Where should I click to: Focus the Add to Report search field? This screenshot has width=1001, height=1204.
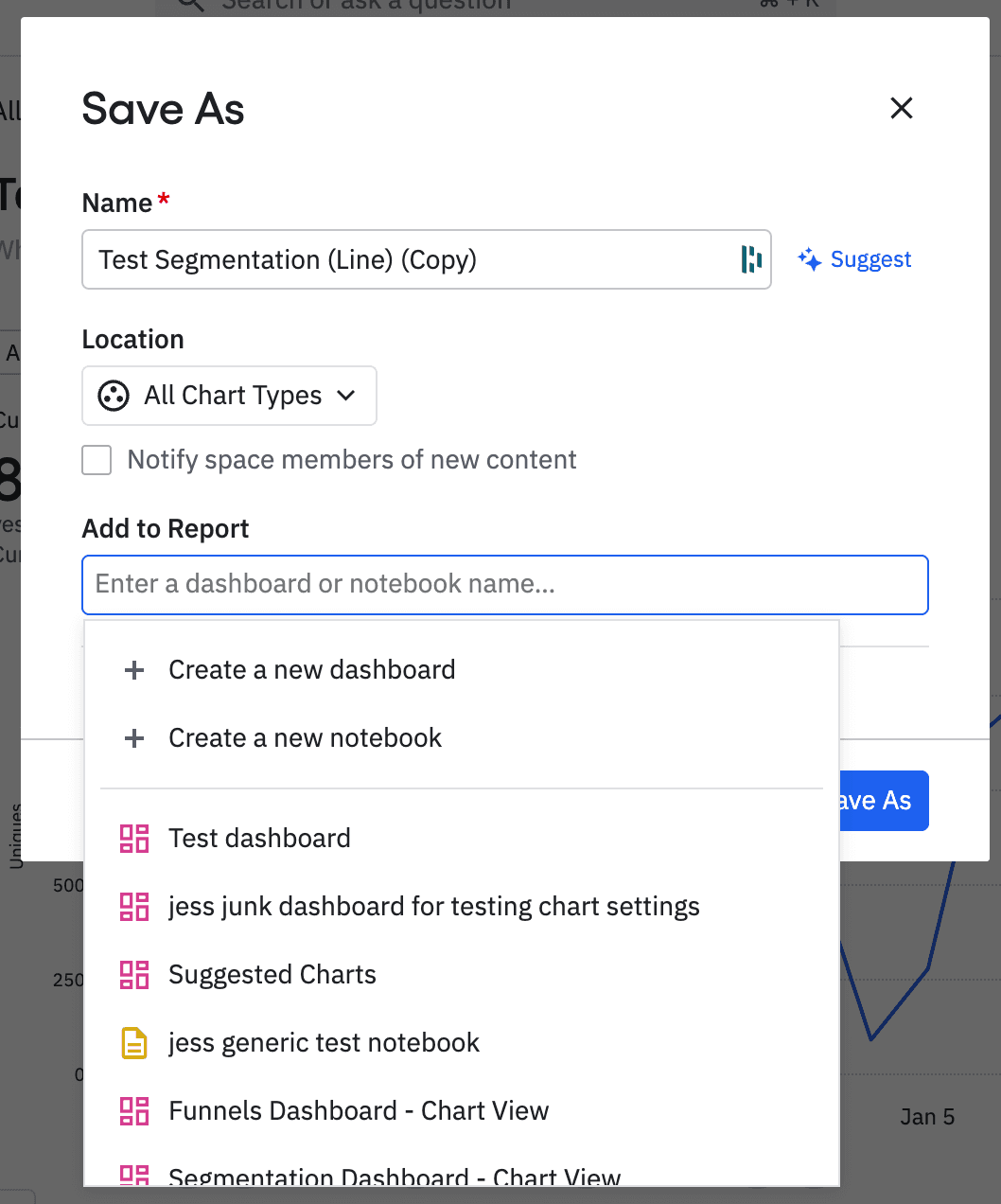(505, 584)
